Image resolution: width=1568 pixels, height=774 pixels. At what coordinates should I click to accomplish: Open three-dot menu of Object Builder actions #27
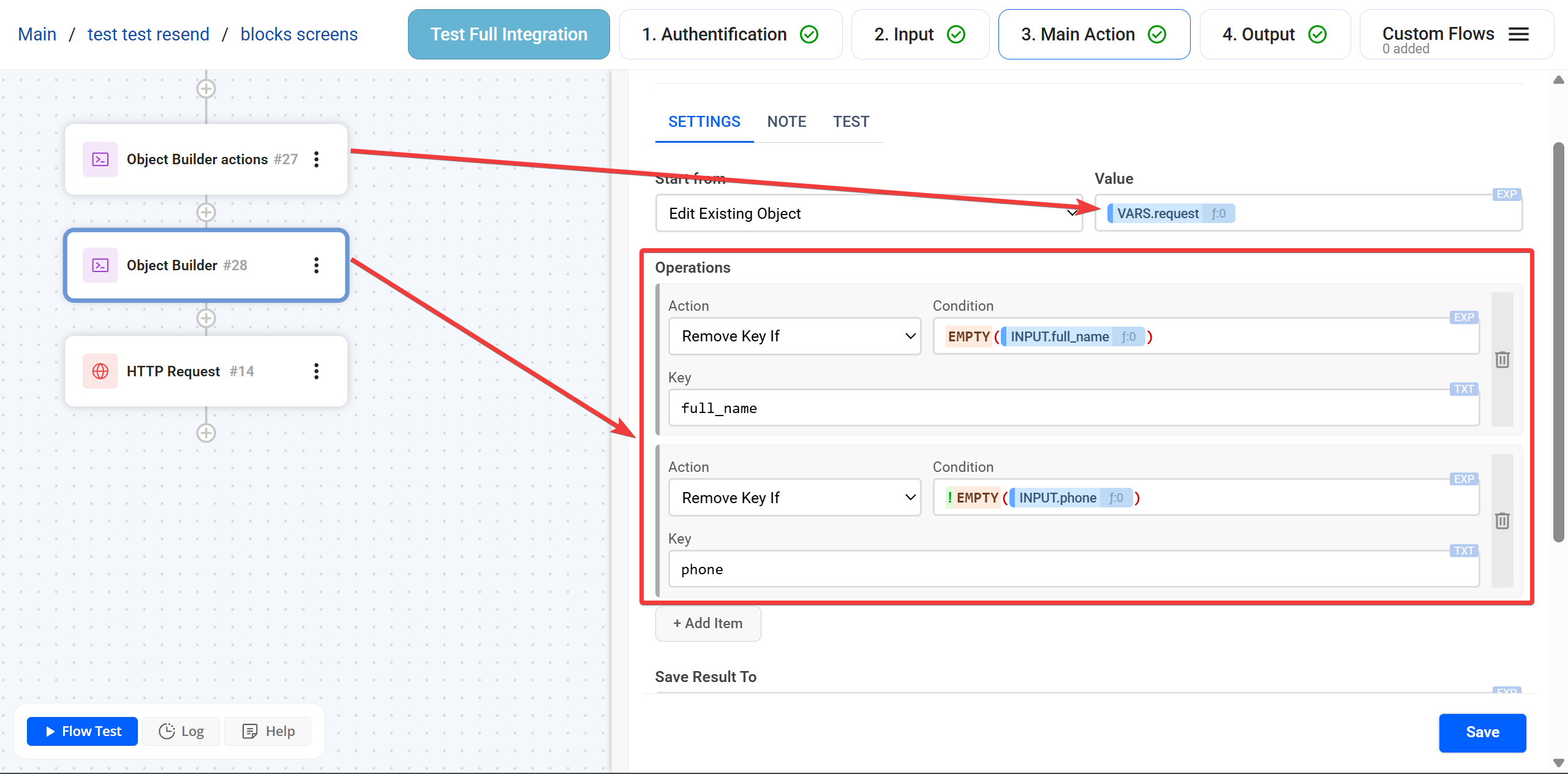pos(316,159)
